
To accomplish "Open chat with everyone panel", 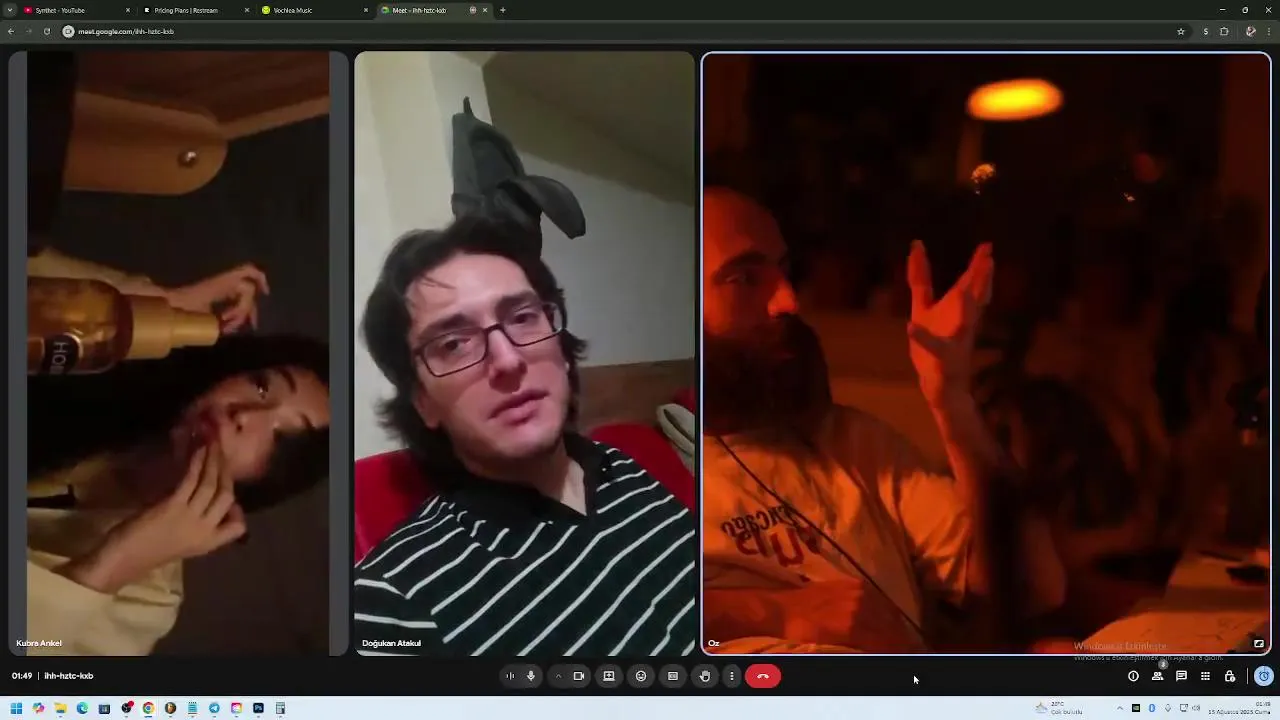I will (x=1181, y=676).
